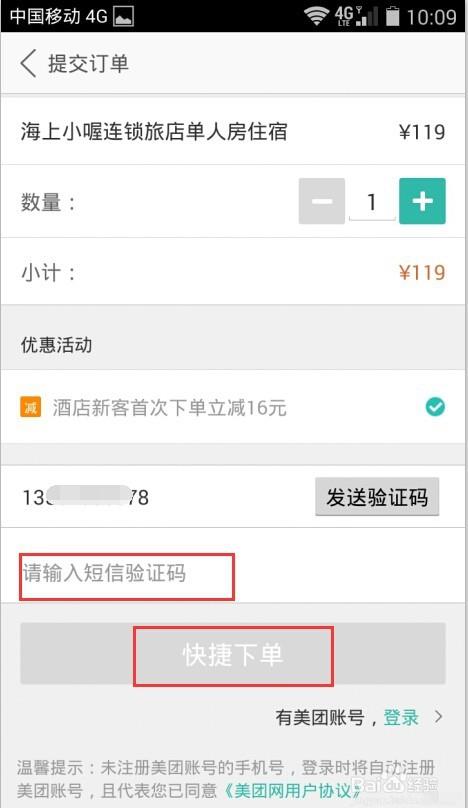Tap the Wi-Fi icon in status bar

pos(316,15)
